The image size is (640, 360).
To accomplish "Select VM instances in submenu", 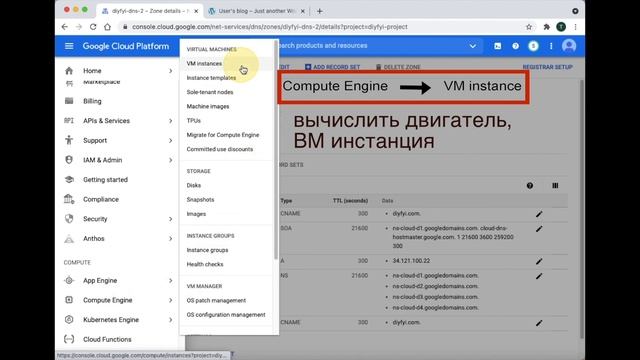I will pos(204,64).
